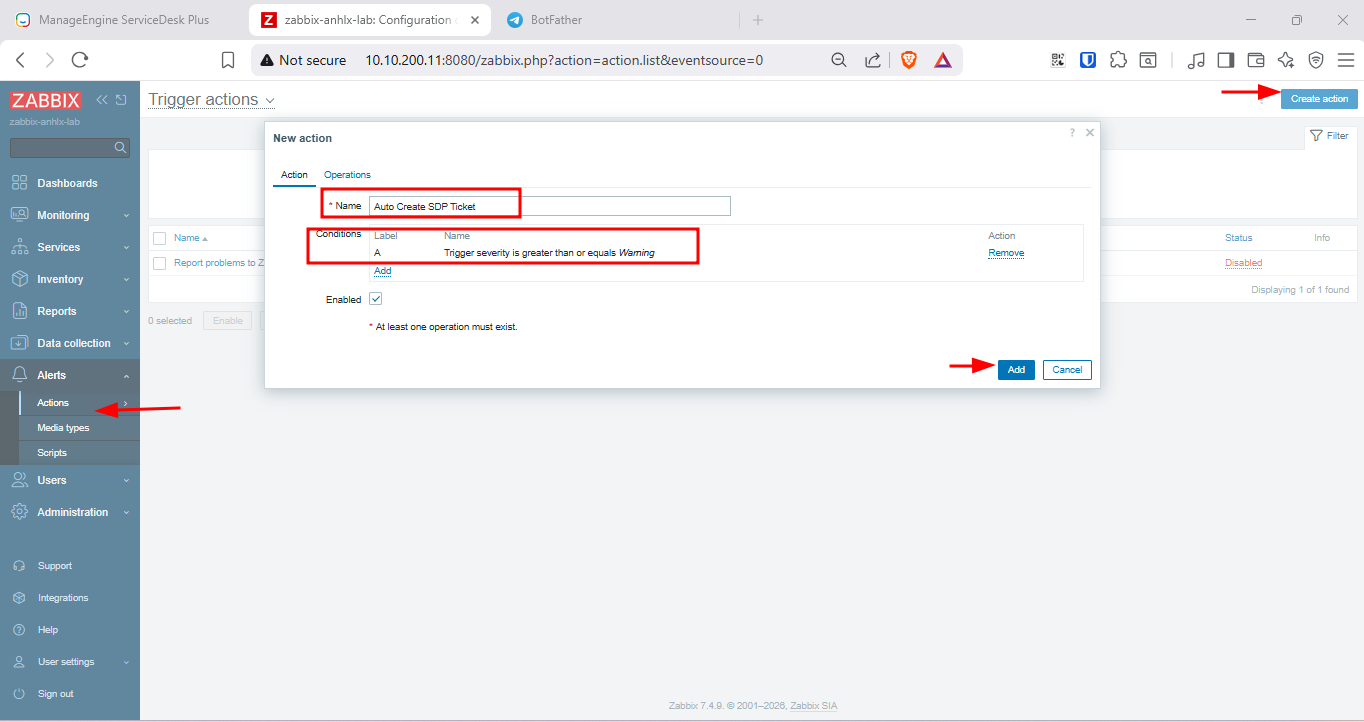1364x722 pixels.
Task: Open the Trigger actions dropdown
Action: tap(211, 99)
